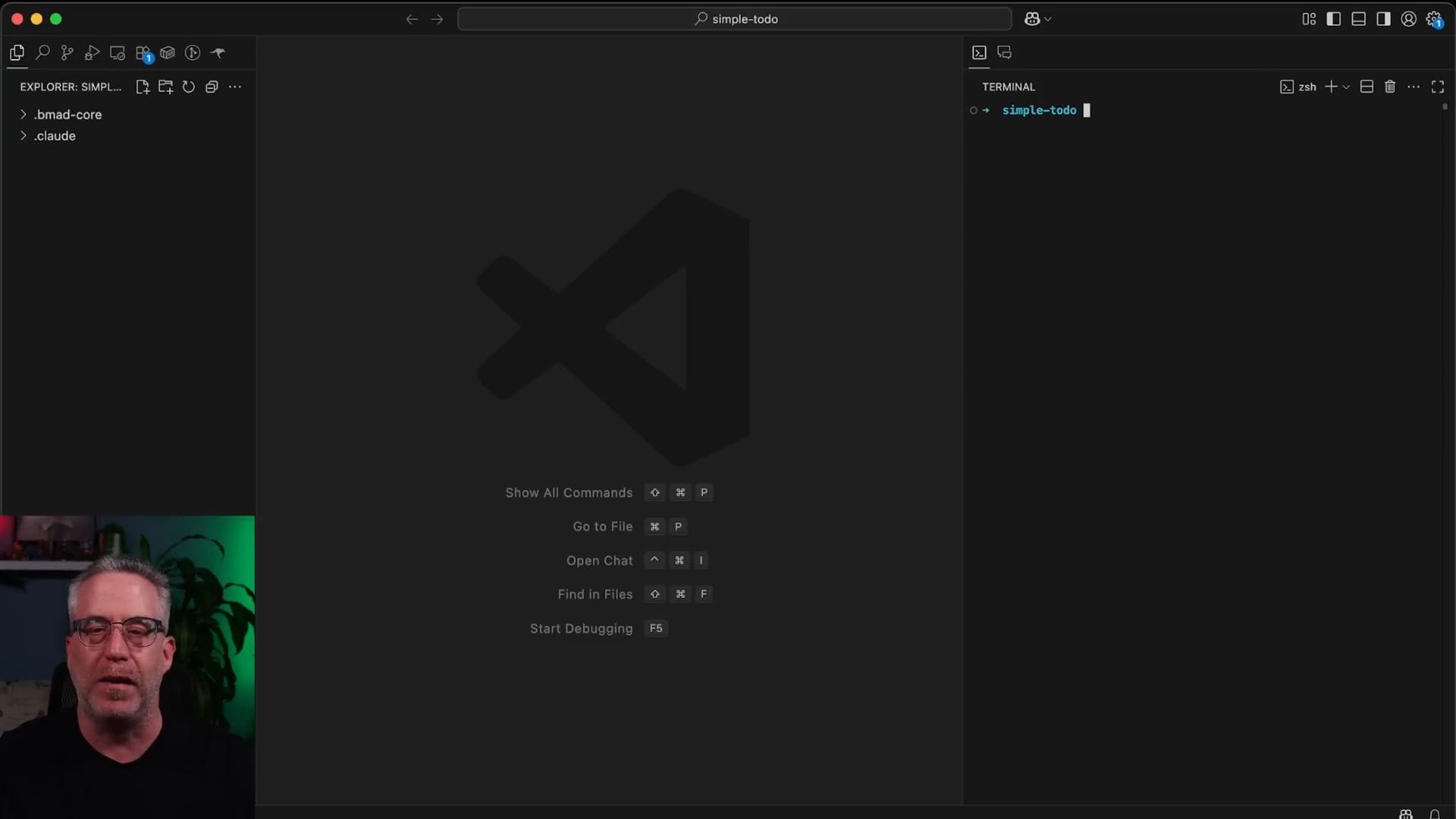
Task: Open the Remote Explorer view
Action: click(x=118, y=53)
